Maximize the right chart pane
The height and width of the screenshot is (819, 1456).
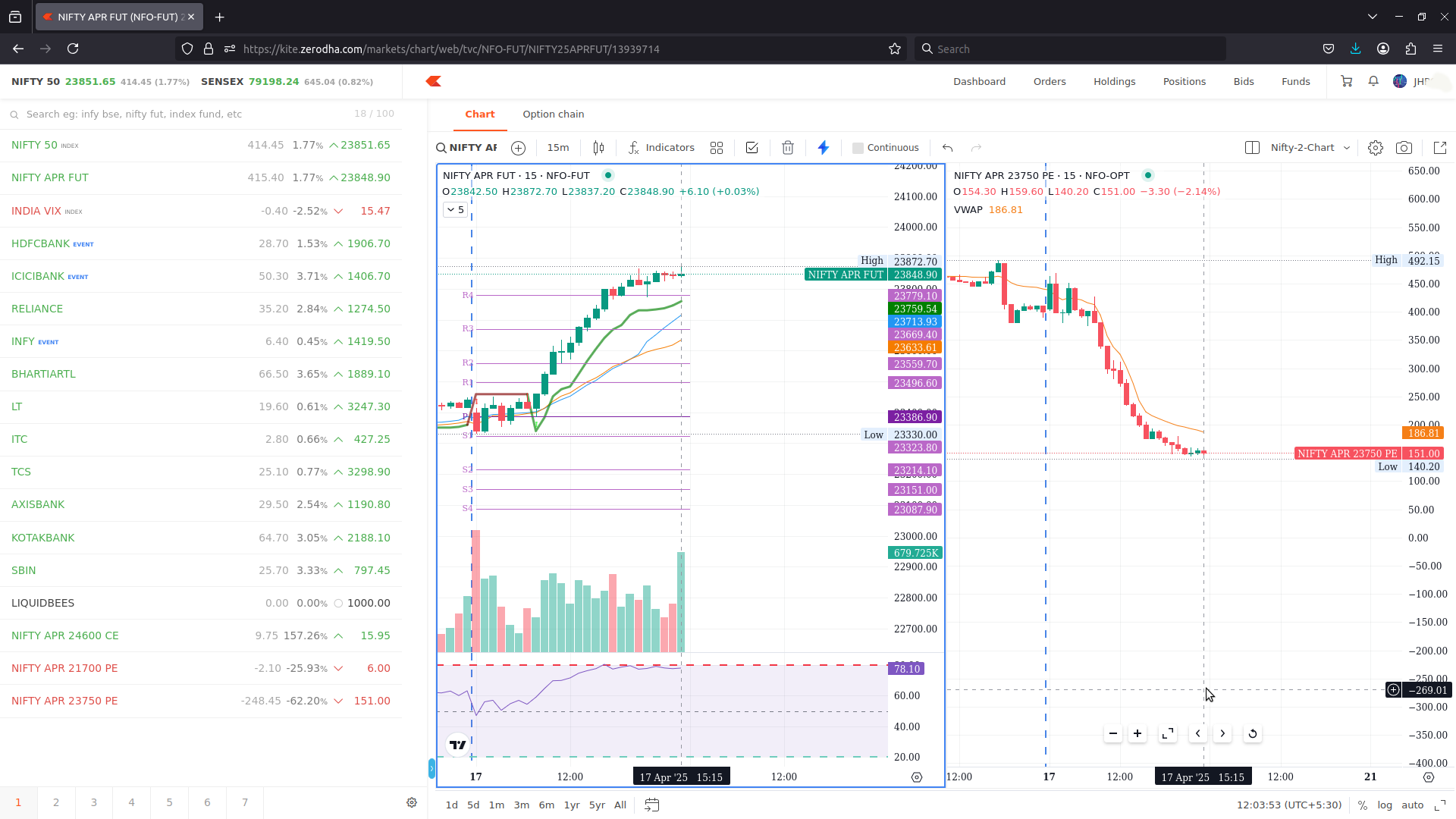[x=1168, y=733]
